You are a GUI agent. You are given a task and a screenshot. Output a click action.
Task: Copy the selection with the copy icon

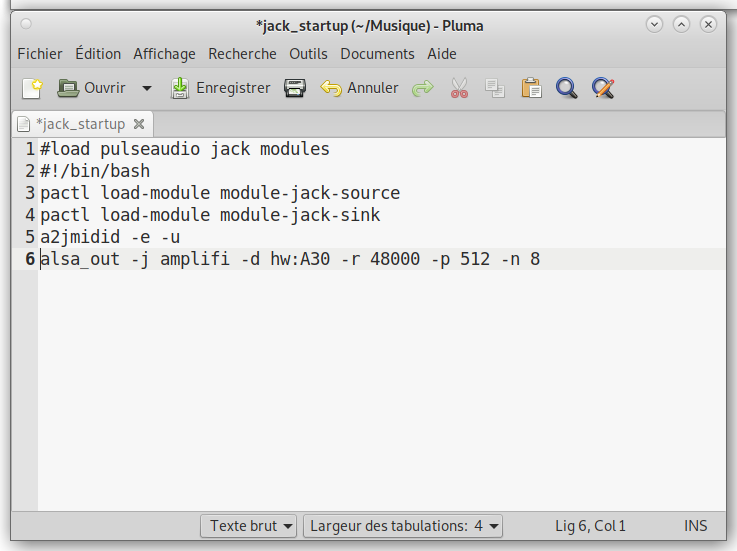point(495,88)
